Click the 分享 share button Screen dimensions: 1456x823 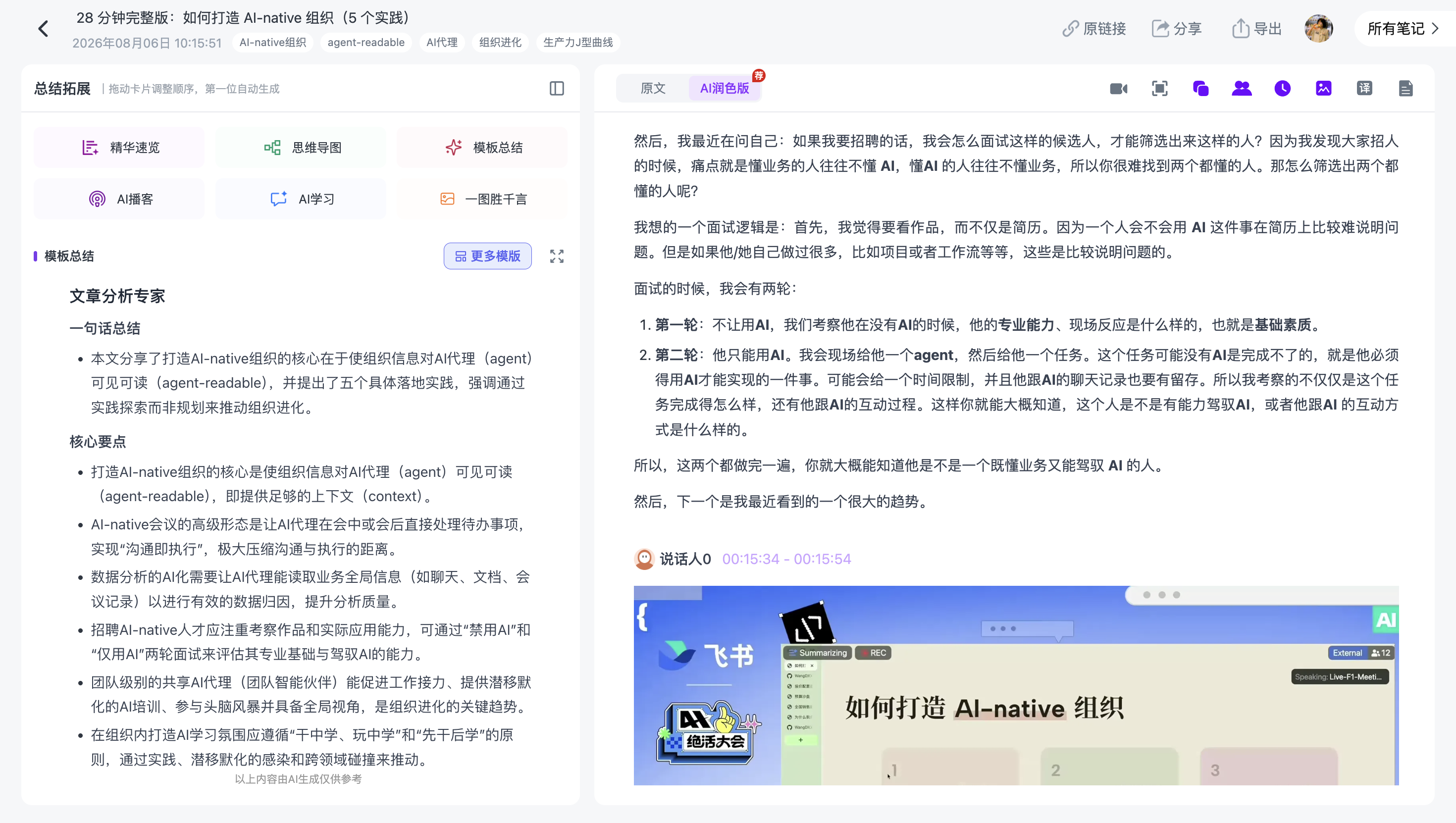1177,29
